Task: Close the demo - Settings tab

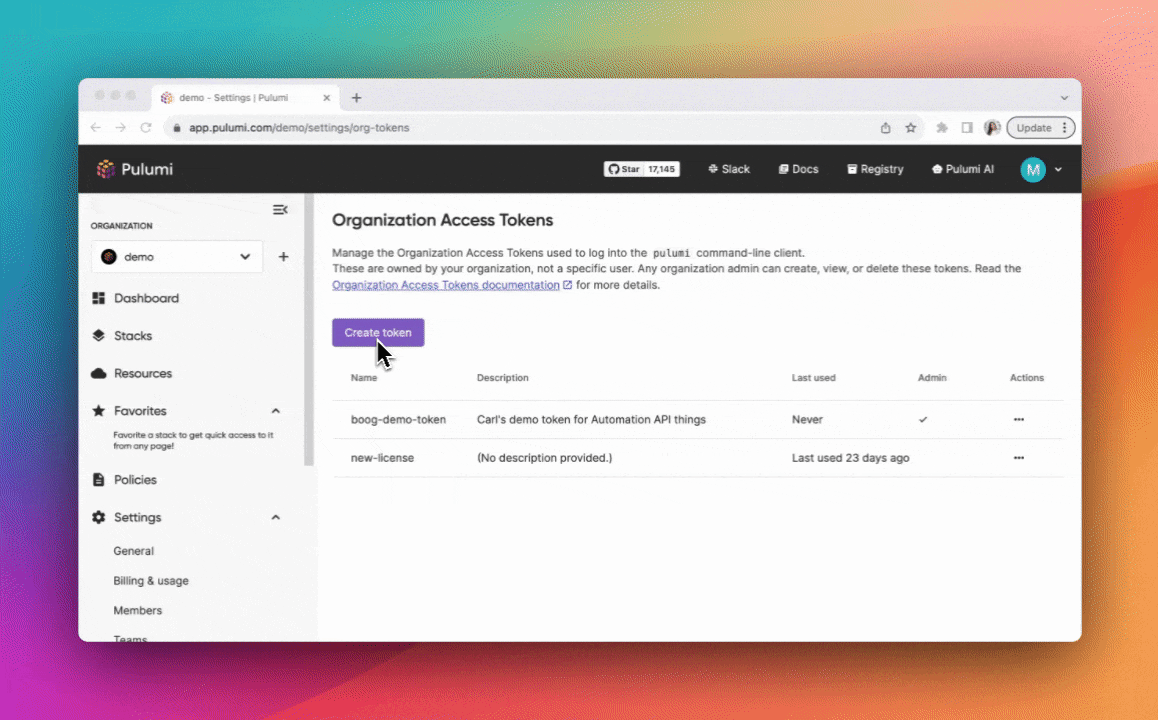Action: pyautogui.click(x=326, y=97)
